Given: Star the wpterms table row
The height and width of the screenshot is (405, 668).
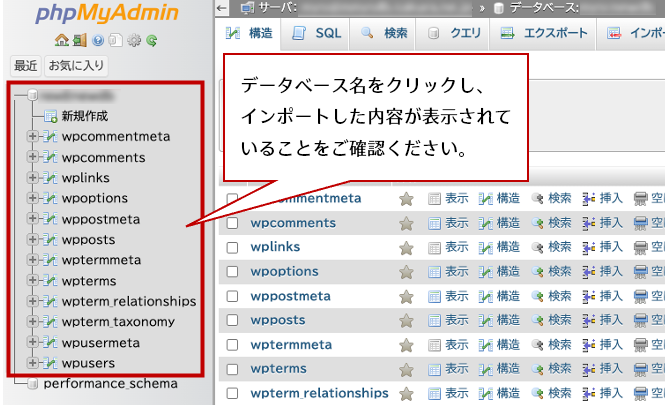Looking at the screenshot, I should [x=406, y=369].
